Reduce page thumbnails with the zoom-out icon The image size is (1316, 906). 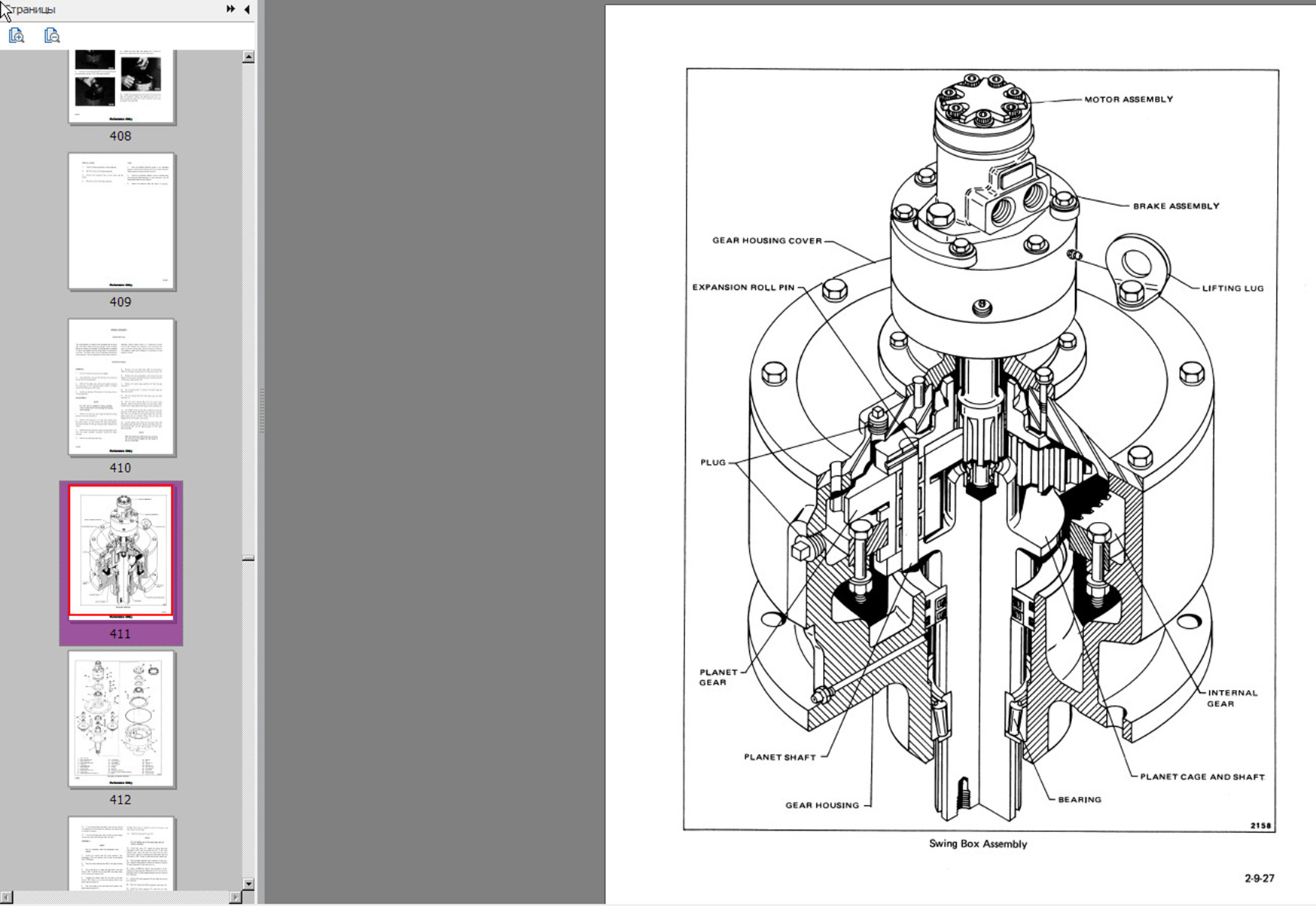click(51, 35)
